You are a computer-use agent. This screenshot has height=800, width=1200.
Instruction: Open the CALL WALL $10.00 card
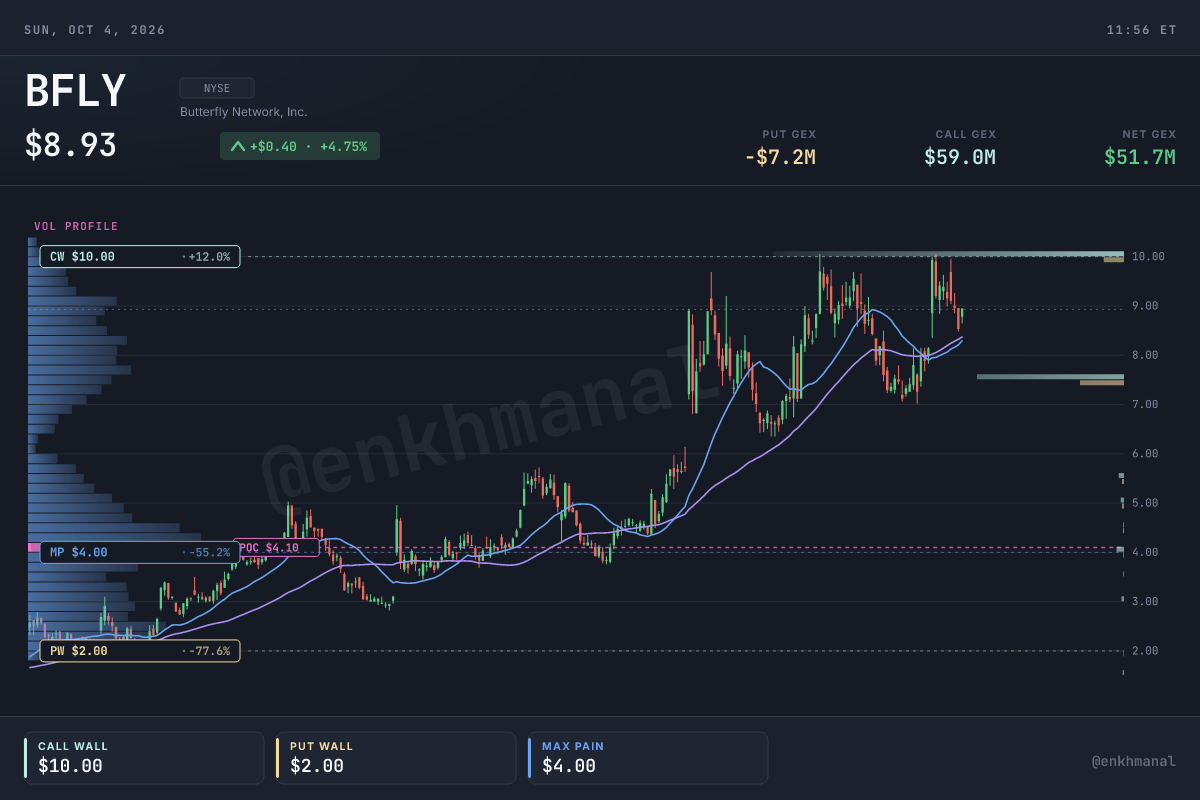144,758
